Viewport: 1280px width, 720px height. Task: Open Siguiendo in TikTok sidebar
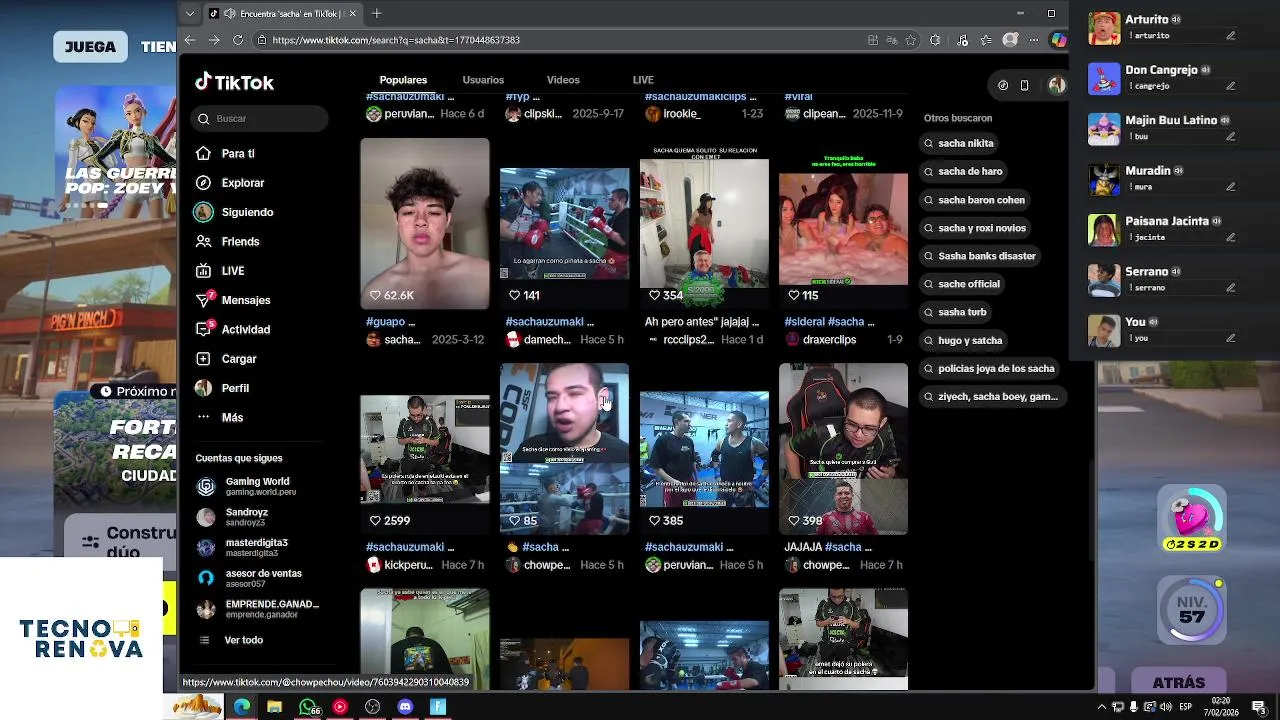click(x=234, y=212)
